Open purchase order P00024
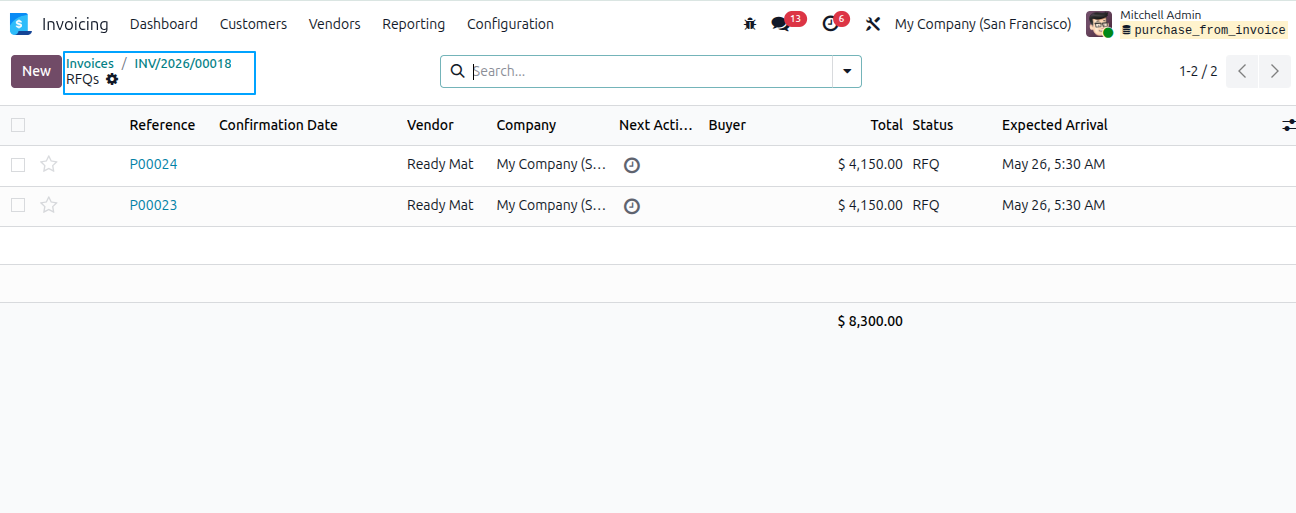The width and height of the screenshot is (1296, 513). pyautogui.click(x=153, y=164)
